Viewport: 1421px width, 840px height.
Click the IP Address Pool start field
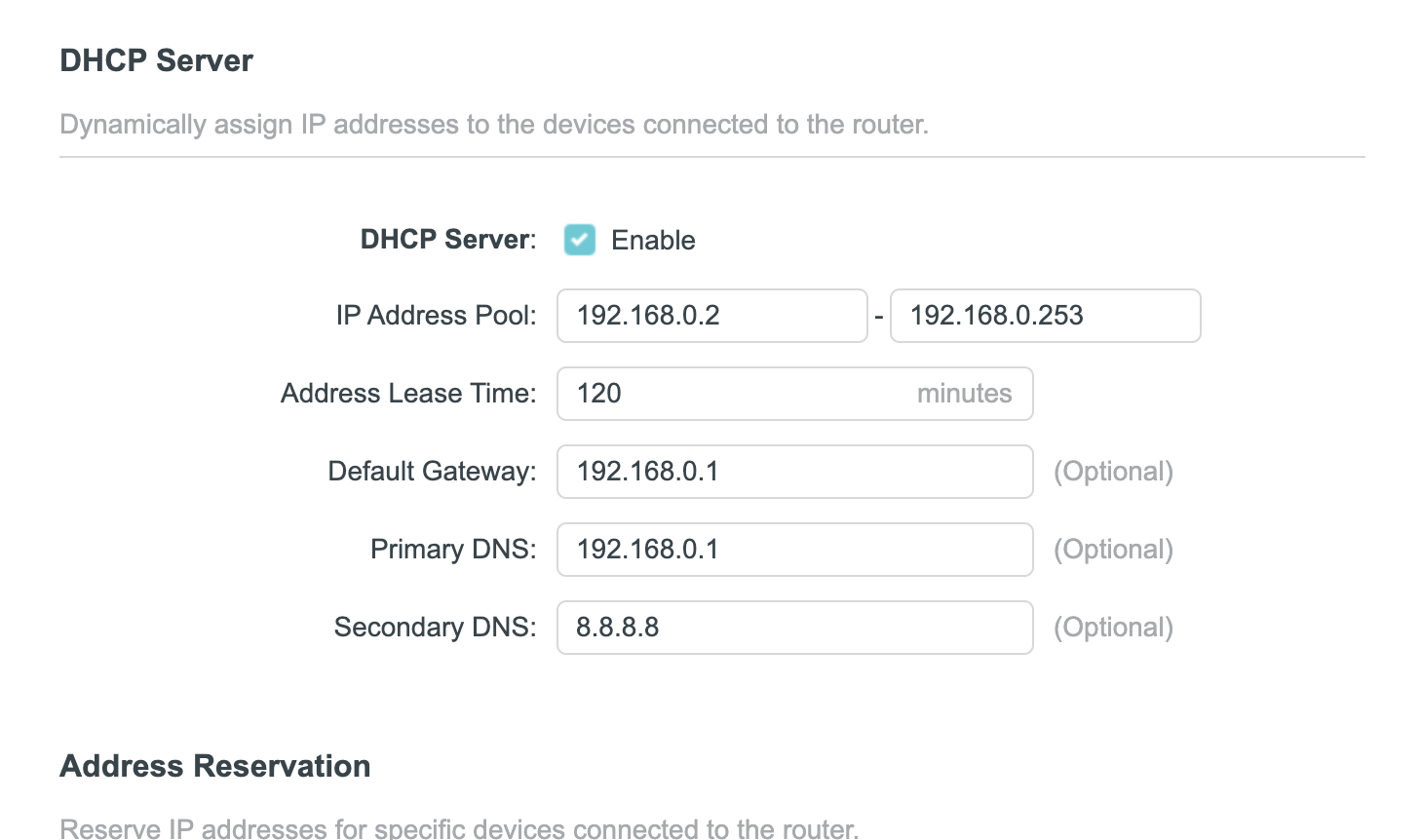click(x=710, y=316)
